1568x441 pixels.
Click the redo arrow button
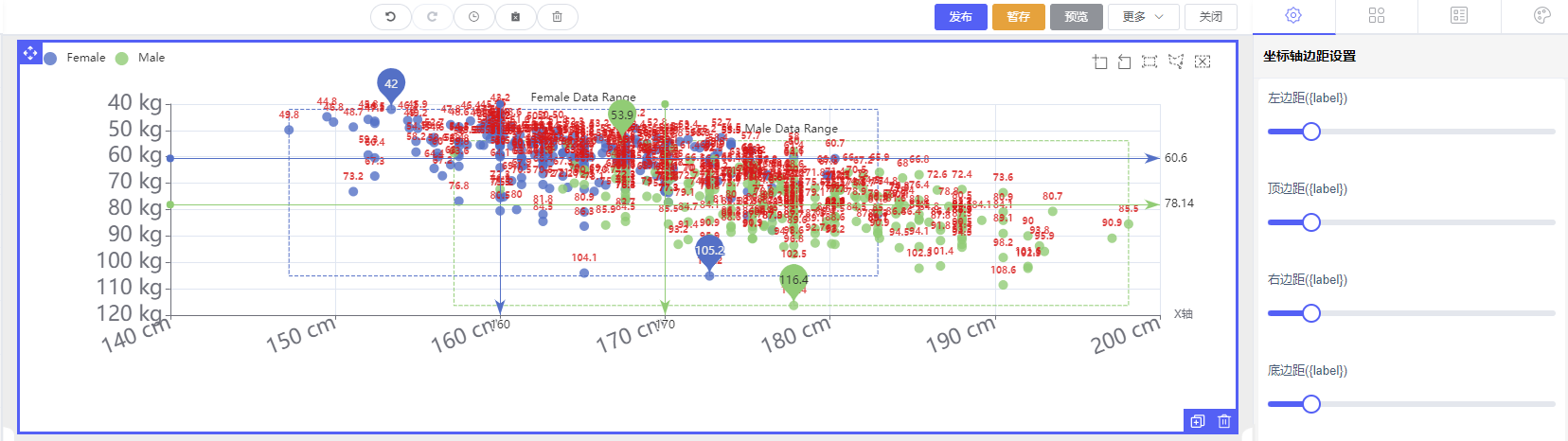click(x=432, y=17)
